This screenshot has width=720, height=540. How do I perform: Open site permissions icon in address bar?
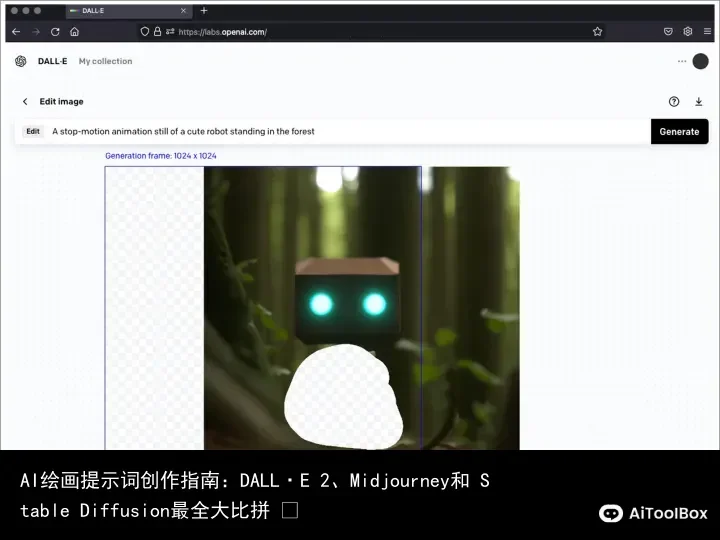click(170, 32)
